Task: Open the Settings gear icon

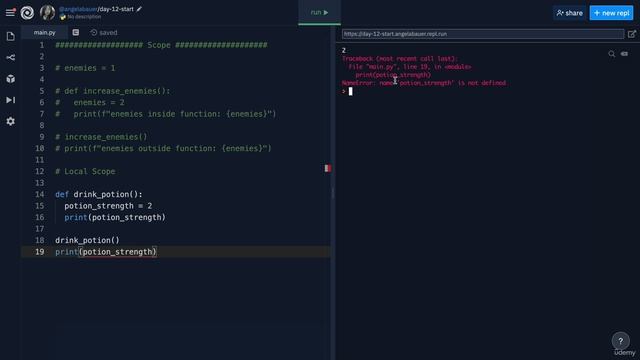Action: pos(11,121)
